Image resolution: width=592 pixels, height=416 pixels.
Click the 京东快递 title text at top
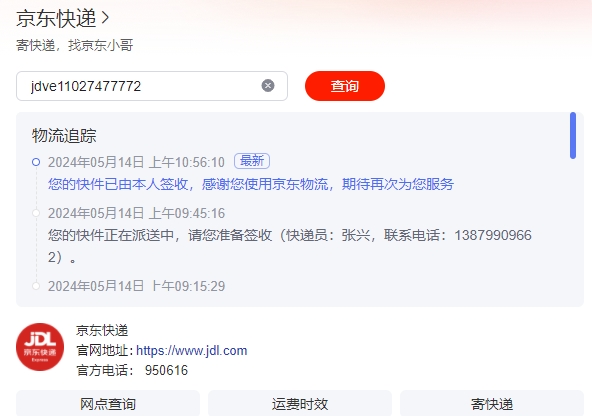(x=56, y=18)
